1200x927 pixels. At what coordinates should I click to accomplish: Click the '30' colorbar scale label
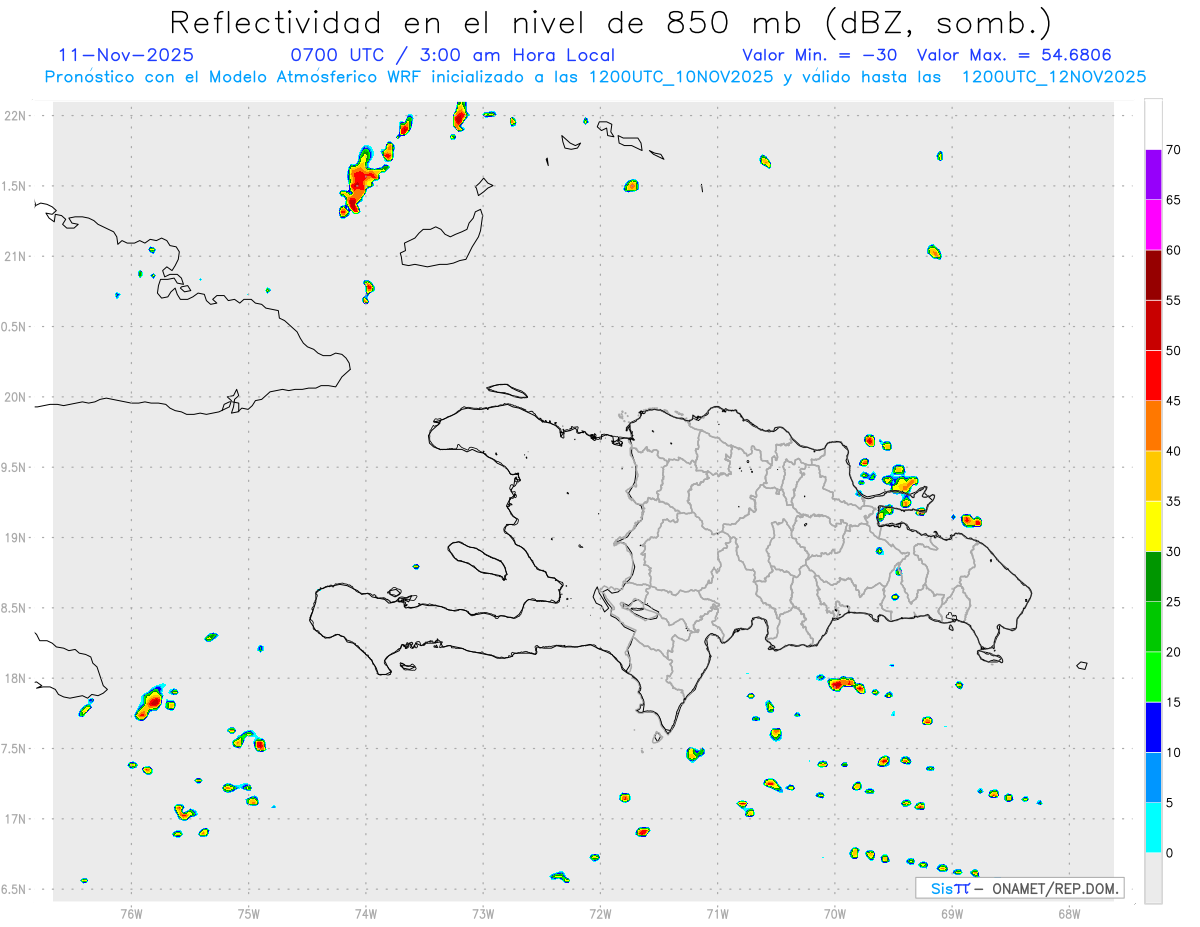(1173, 552)
